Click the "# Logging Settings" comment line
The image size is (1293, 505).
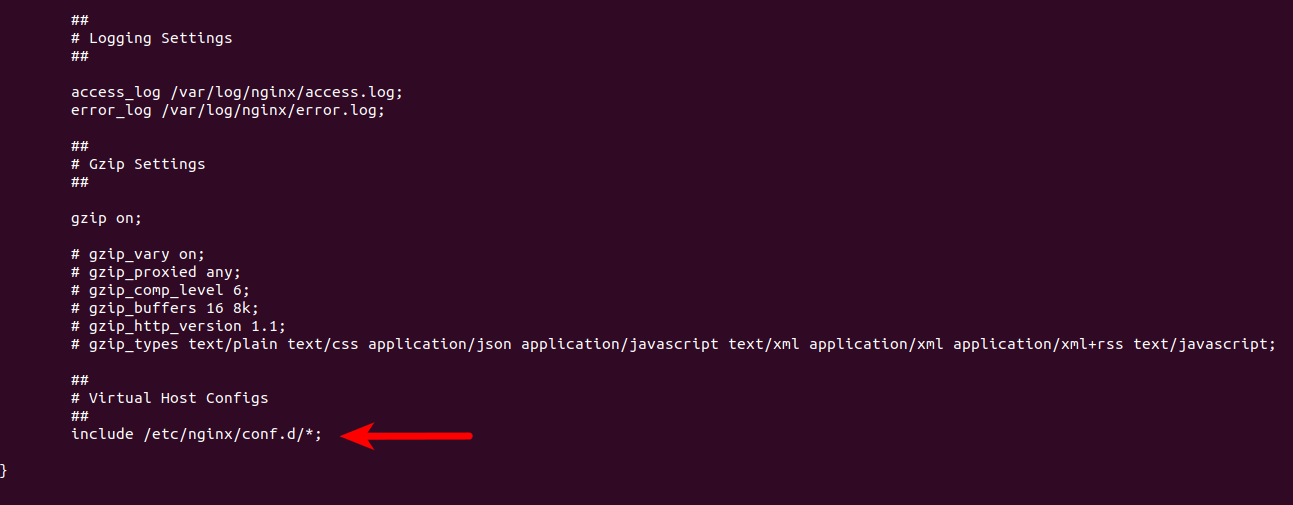point(151,38)
